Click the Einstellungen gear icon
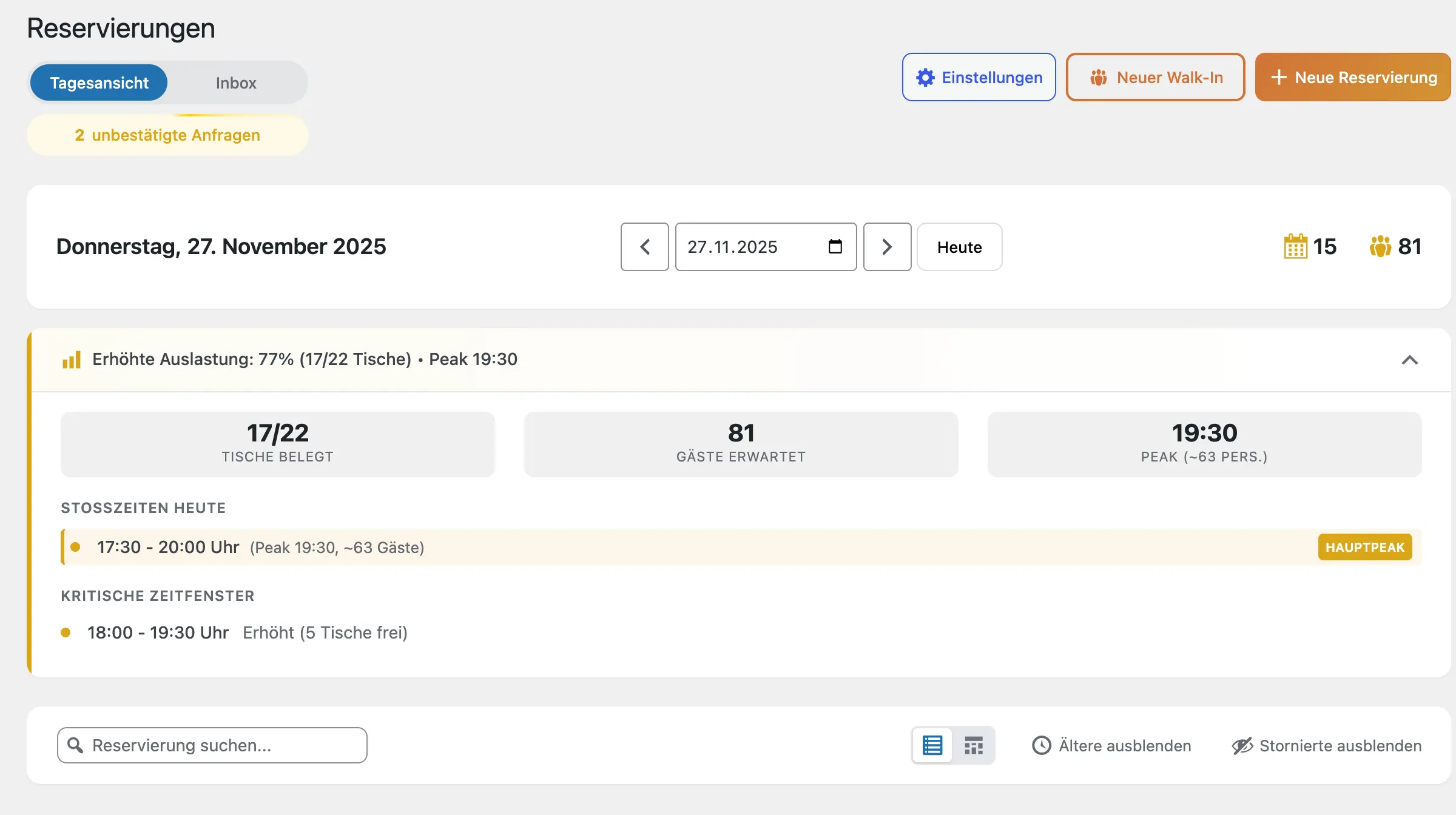Viewport: 1456px width, 815px height. tap(925, 78)
